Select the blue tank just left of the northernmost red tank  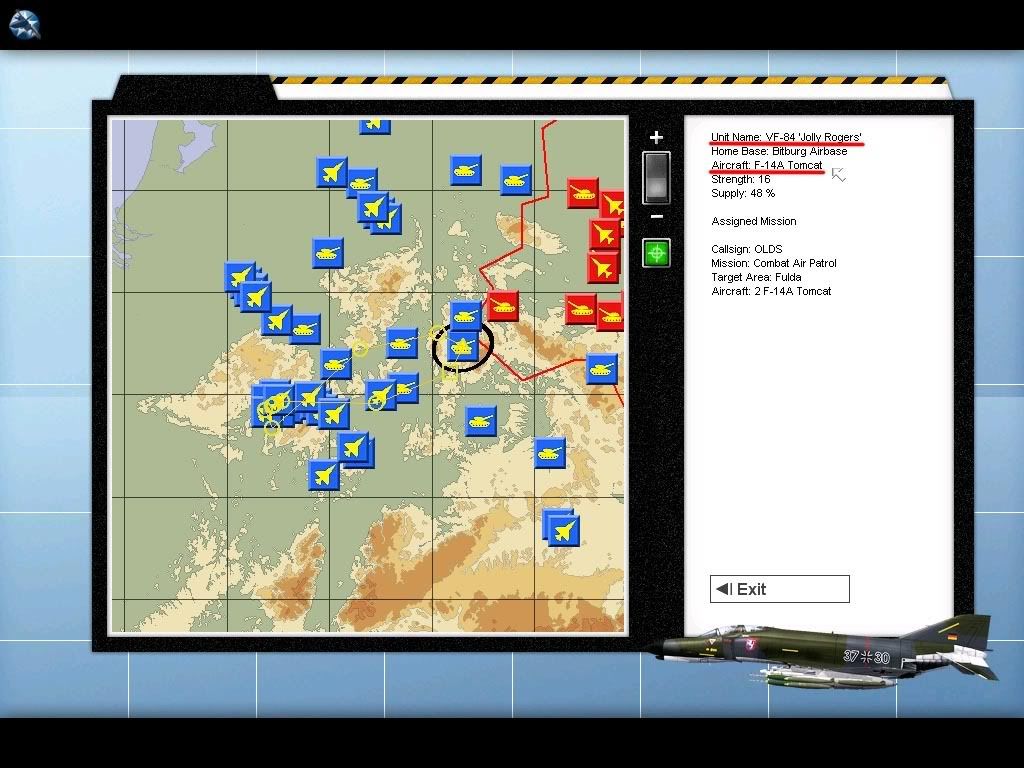point(516,180)
